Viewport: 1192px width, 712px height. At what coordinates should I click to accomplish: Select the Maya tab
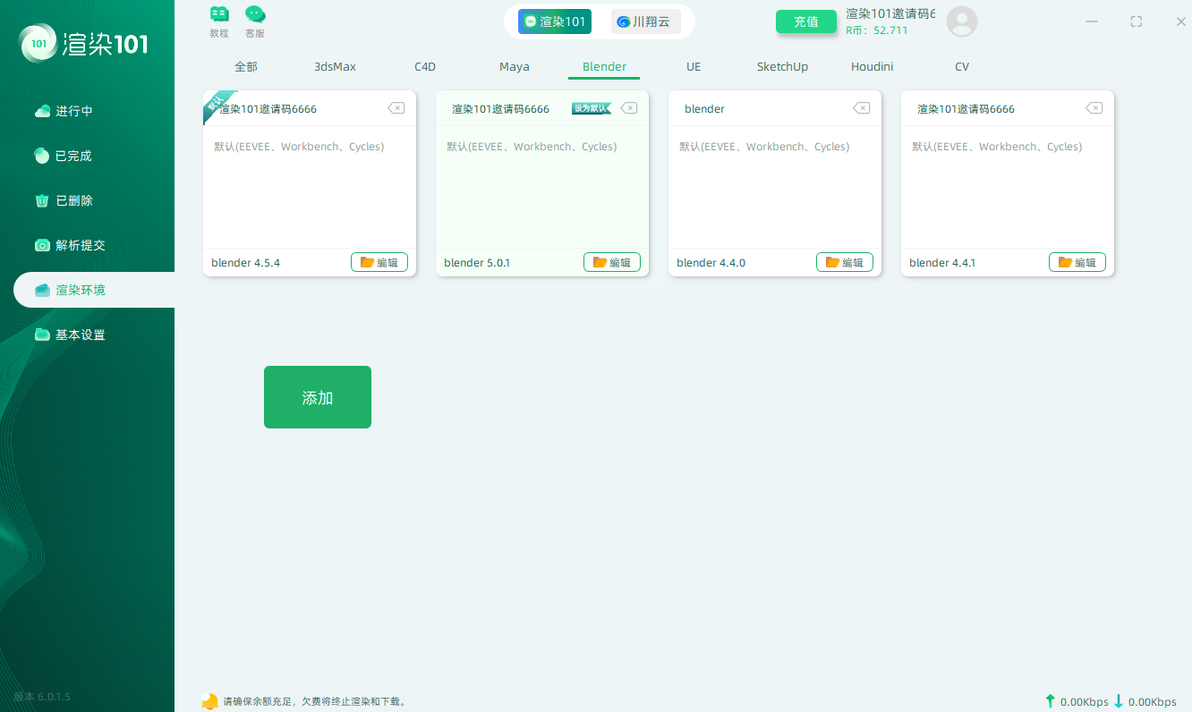515,67
